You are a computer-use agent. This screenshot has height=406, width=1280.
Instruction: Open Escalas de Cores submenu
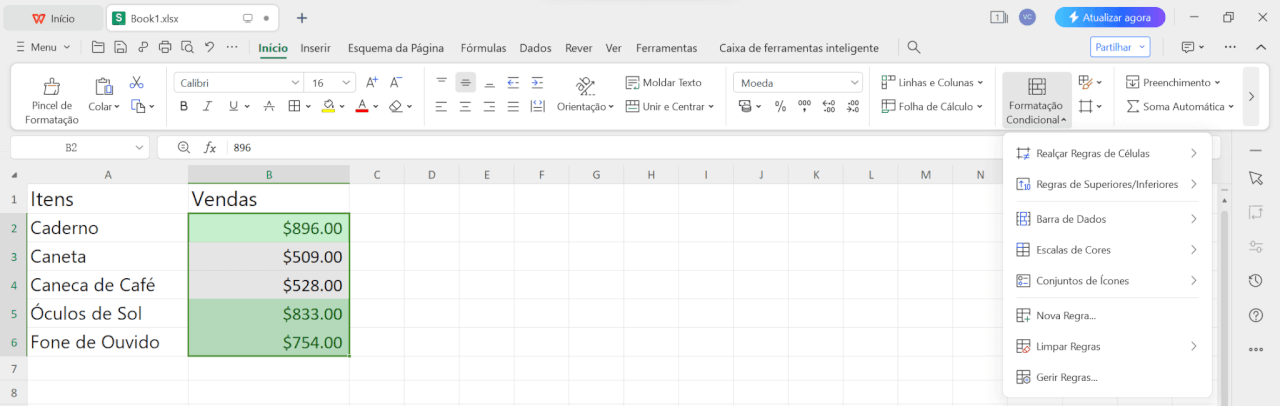click(1107, 250)
